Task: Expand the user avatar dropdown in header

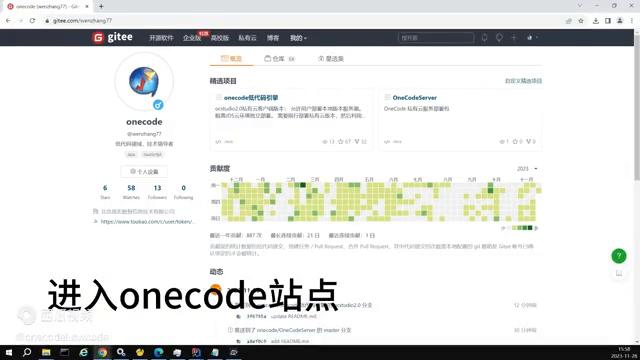Action: (532, 38)
